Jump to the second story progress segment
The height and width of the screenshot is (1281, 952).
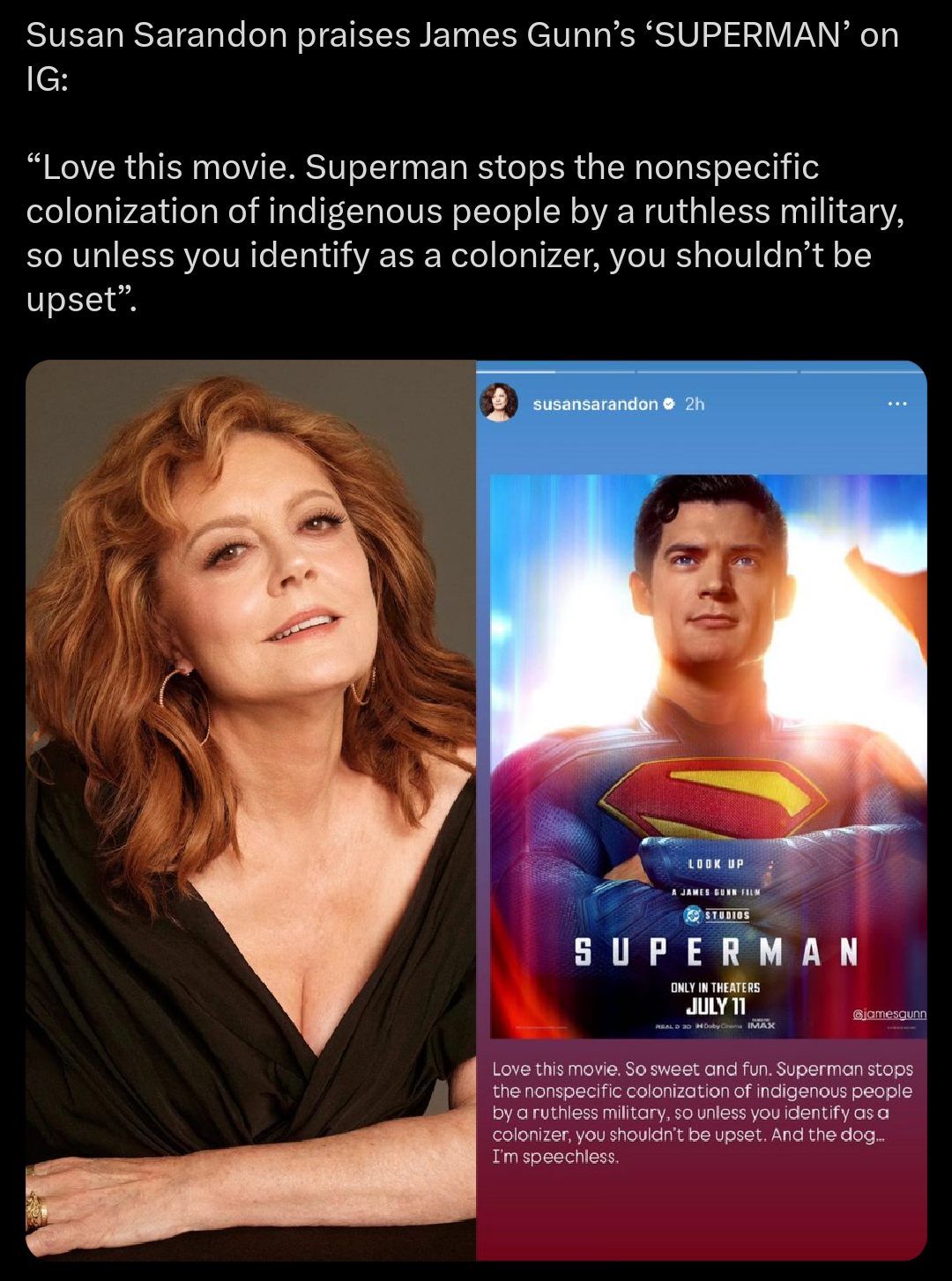[x=717, y=372]
